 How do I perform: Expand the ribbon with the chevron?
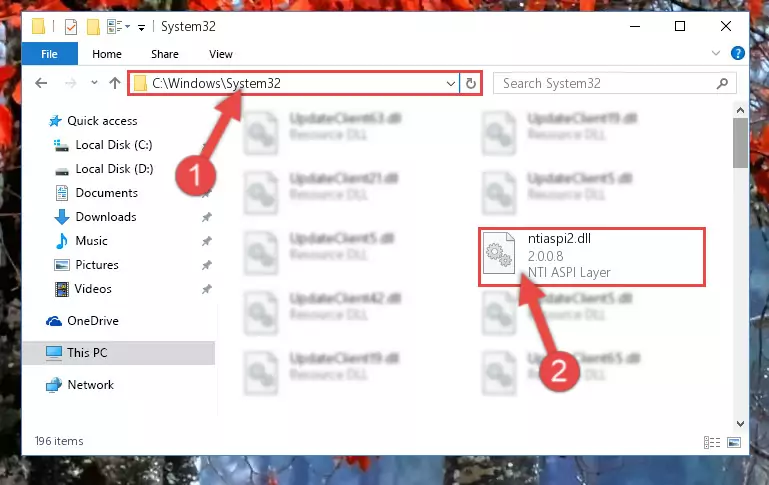point(716,53)
